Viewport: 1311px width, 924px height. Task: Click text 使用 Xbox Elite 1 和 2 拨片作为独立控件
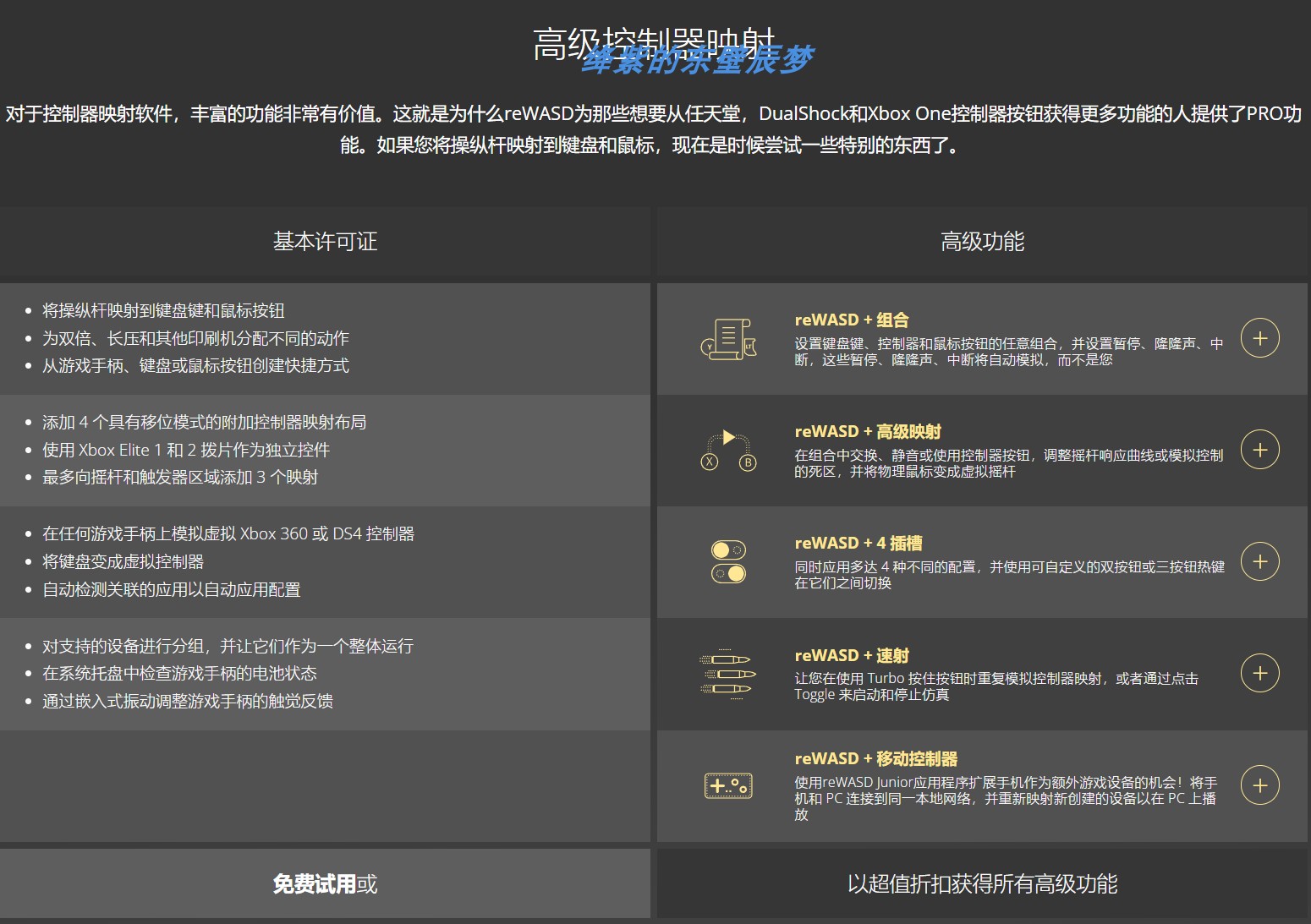186,450
